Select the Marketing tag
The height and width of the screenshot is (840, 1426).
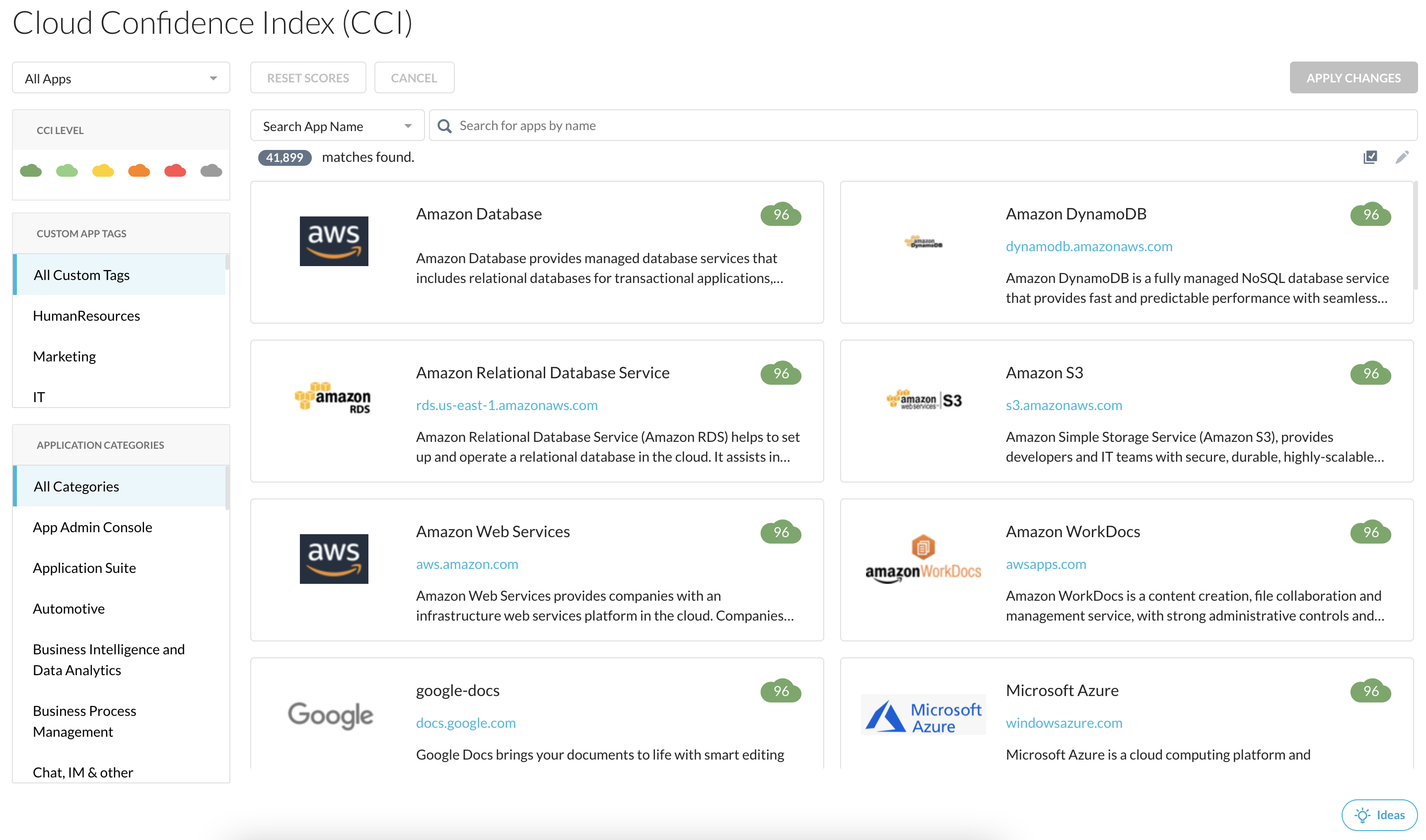click(x=120, y=356)
